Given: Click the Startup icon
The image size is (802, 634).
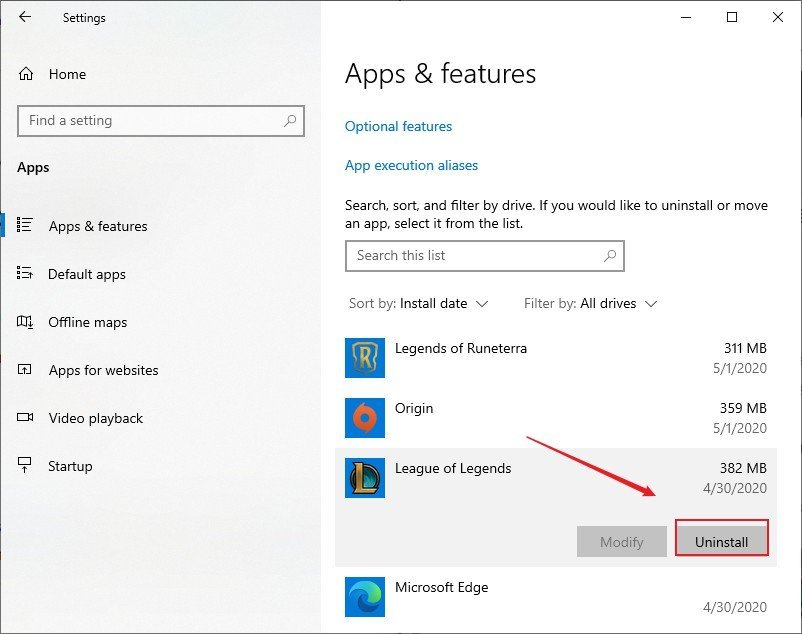Looking at the screenshot, I should pos(25,465).
